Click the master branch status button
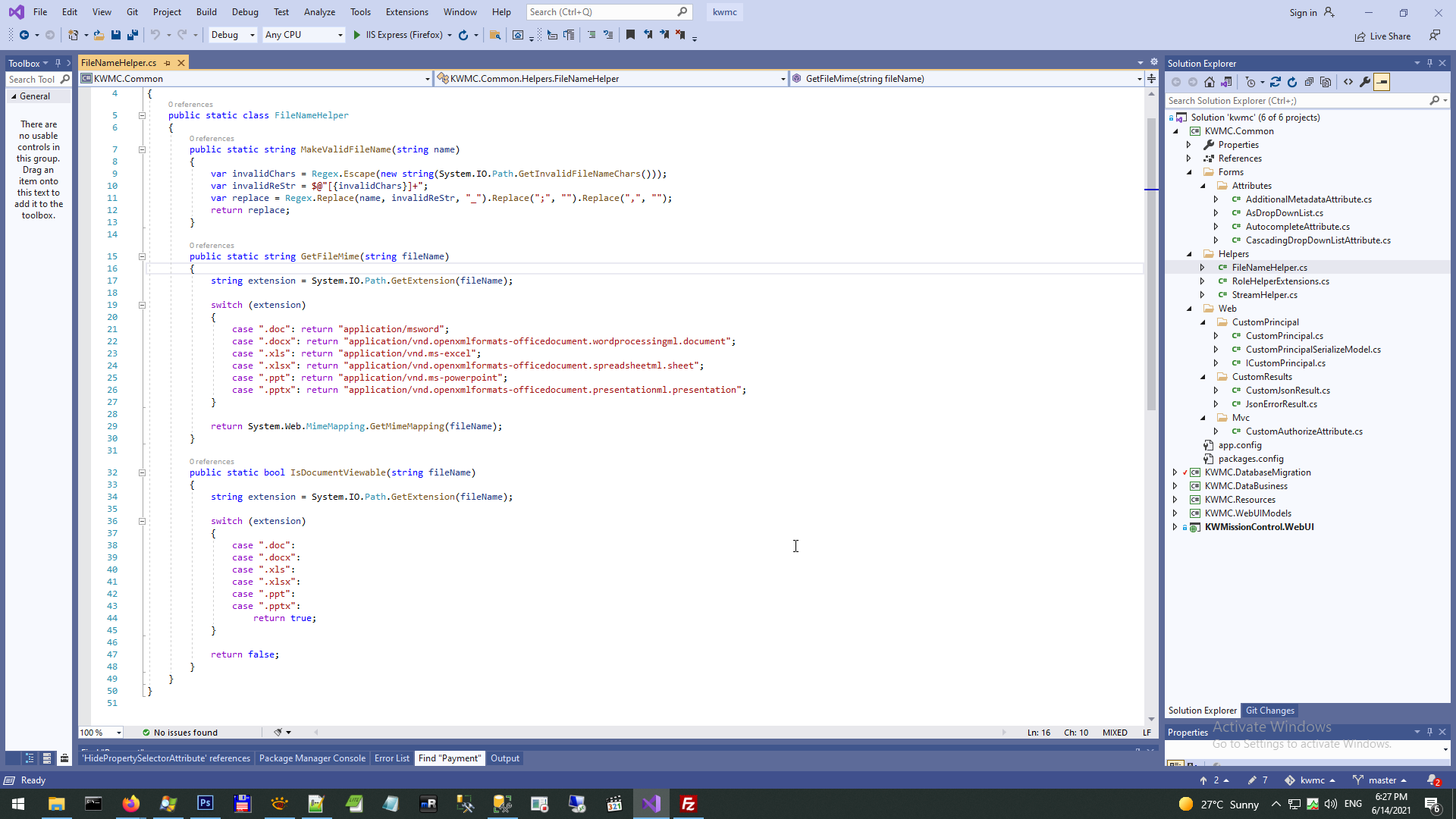Viewport: 1456px width, 819px height. click(1381, 780)
